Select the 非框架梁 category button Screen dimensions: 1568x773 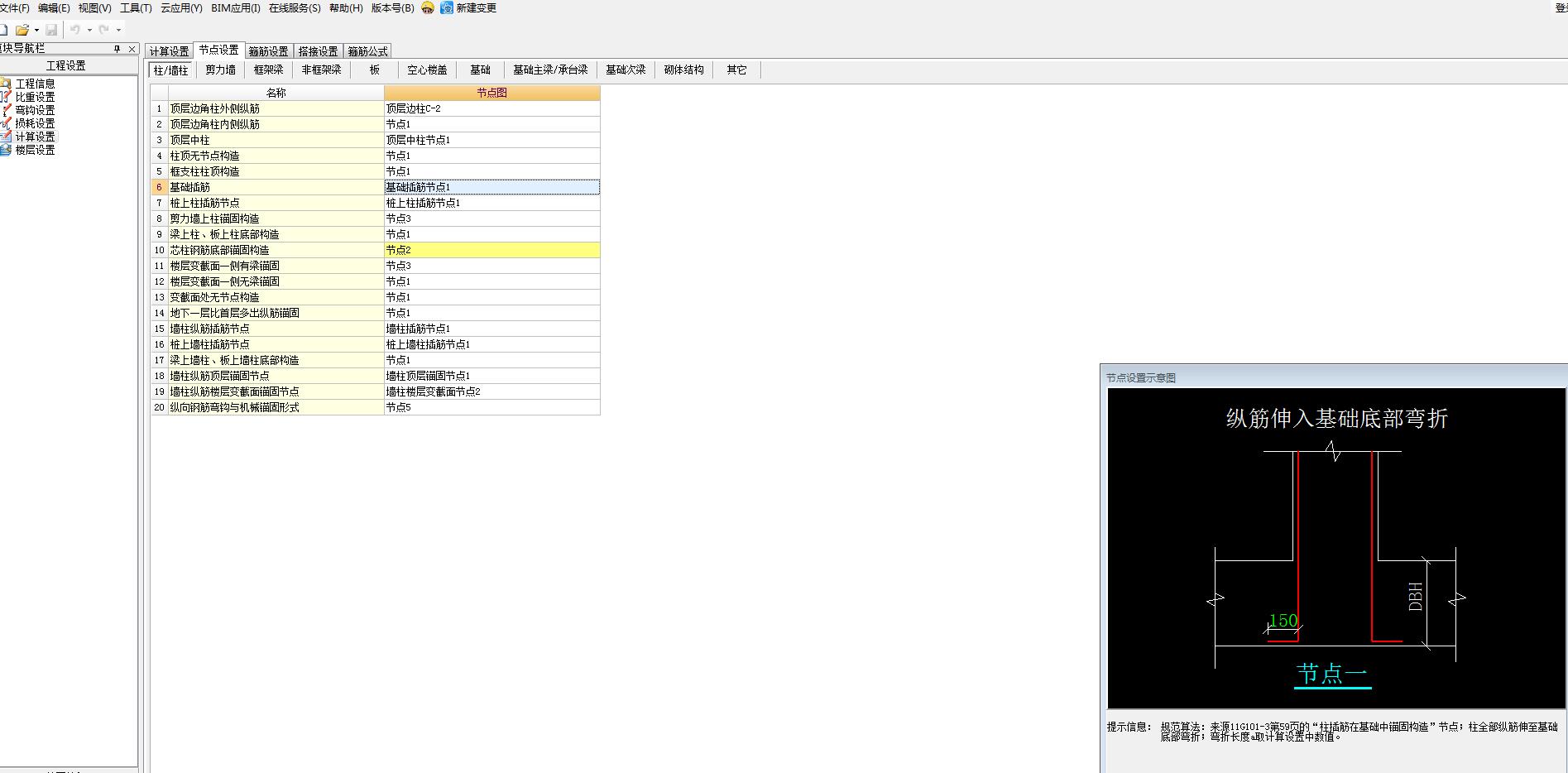[x=322, y=70]
